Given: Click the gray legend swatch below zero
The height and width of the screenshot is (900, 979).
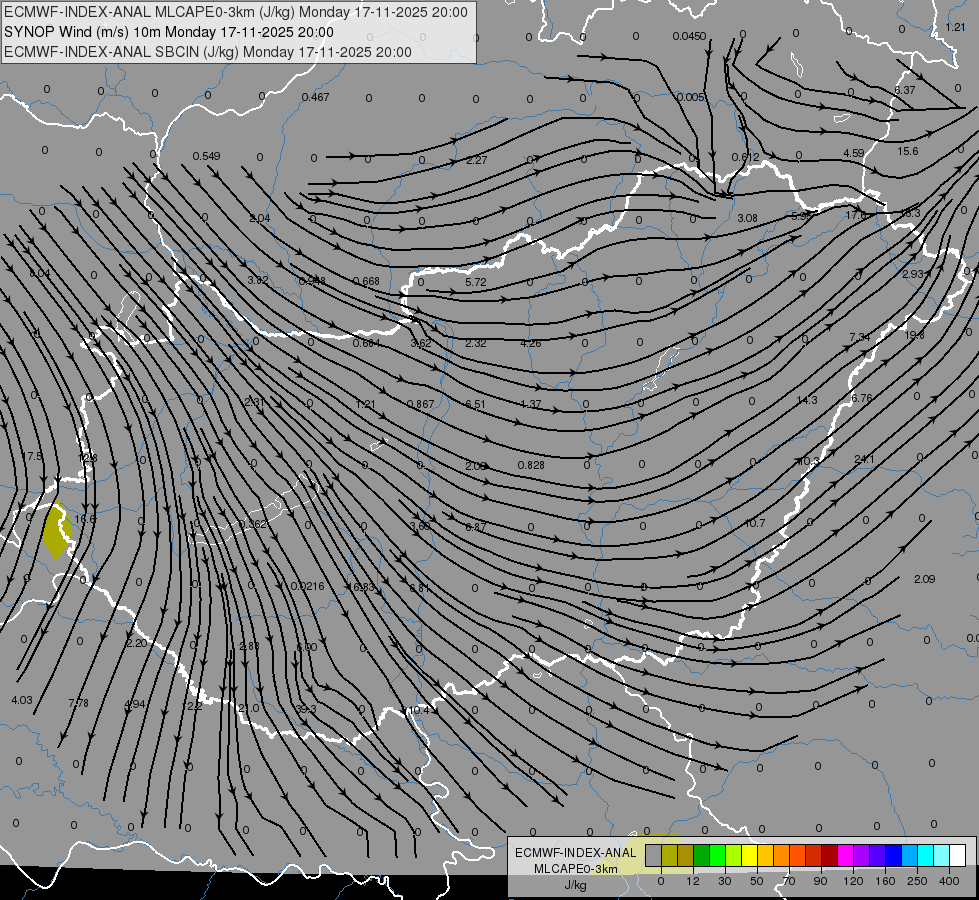Looking at the screenshot, I should (654, 855).
